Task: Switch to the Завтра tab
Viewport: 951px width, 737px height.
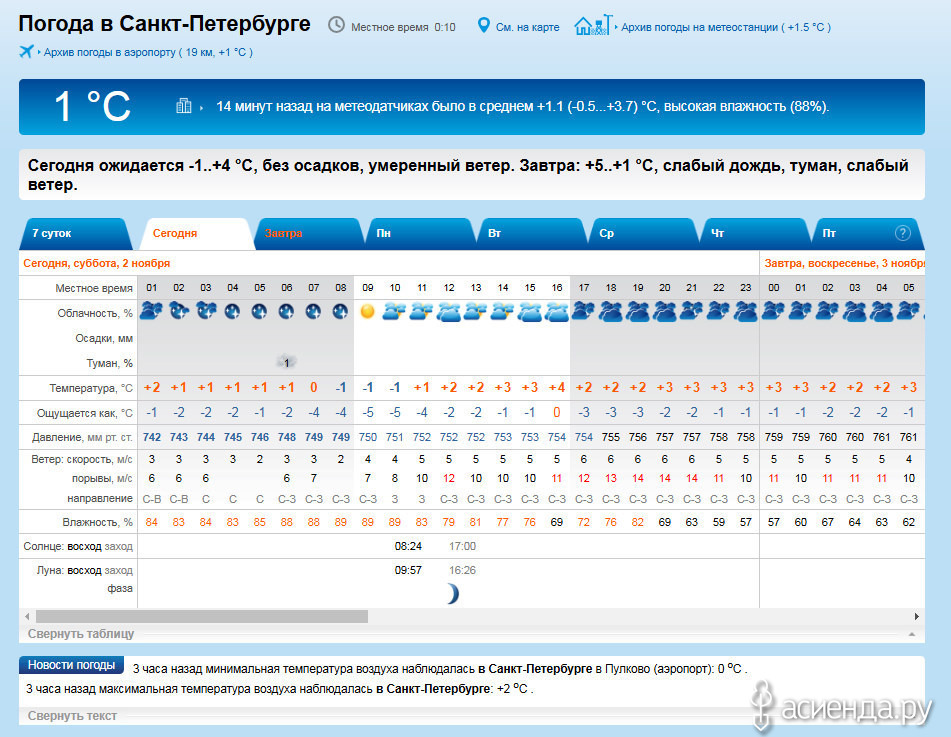Action: [x=308, y=234]
